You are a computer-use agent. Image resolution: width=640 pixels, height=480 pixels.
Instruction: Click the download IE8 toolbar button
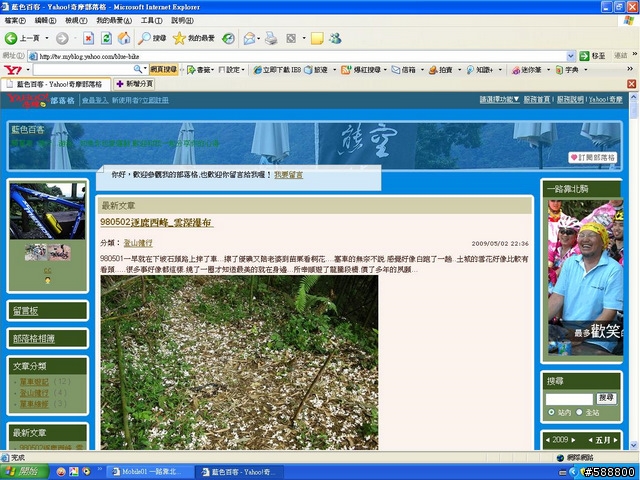point(277,70)
